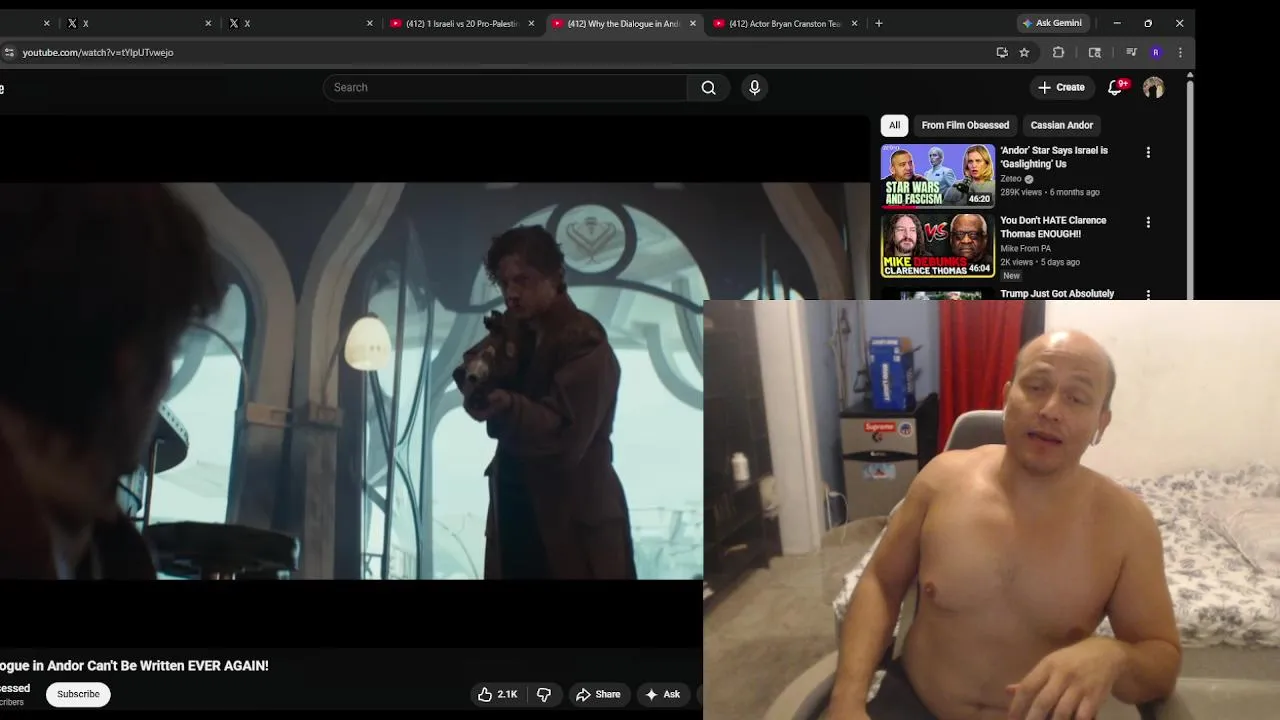Click Ask Gemini in the title bar
The height and width of the screenshot is (720, 1280).
point(1051,23)
